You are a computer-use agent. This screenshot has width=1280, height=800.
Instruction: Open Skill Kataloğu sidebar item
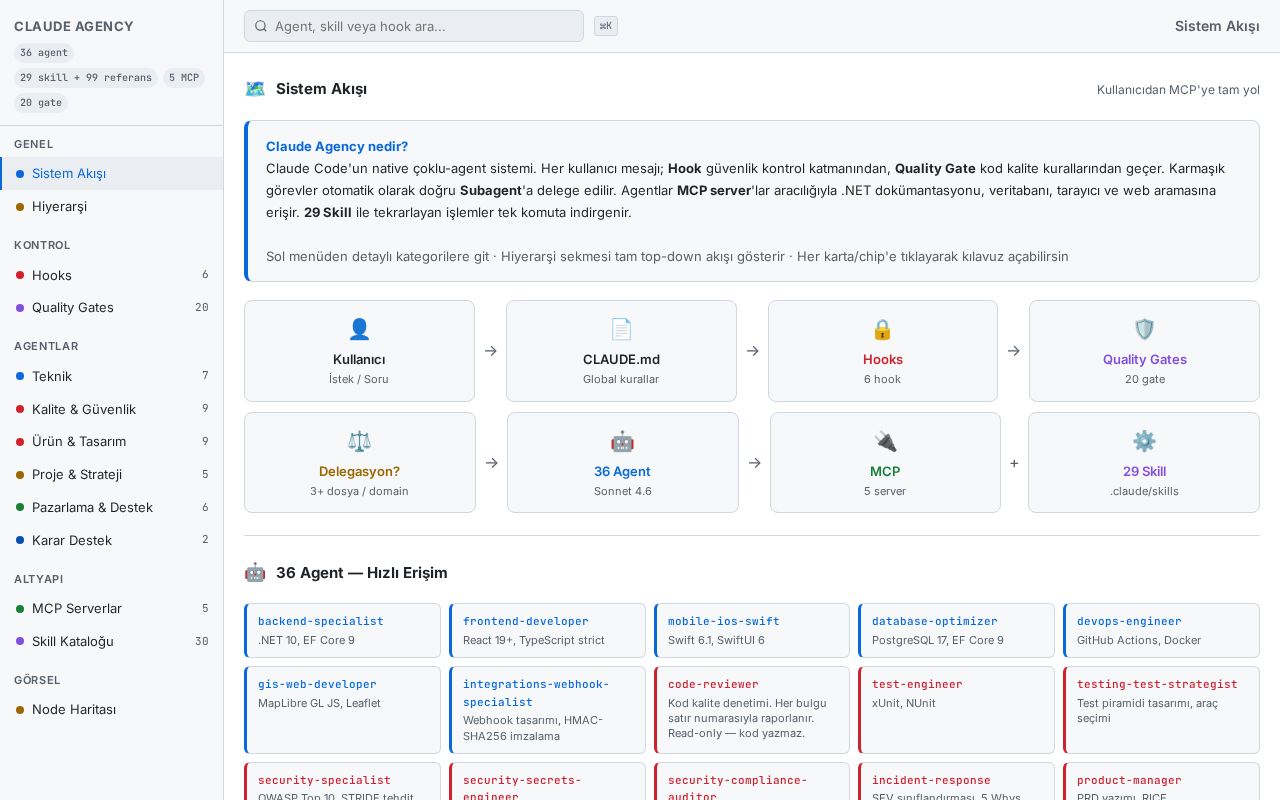pos(112,641)
